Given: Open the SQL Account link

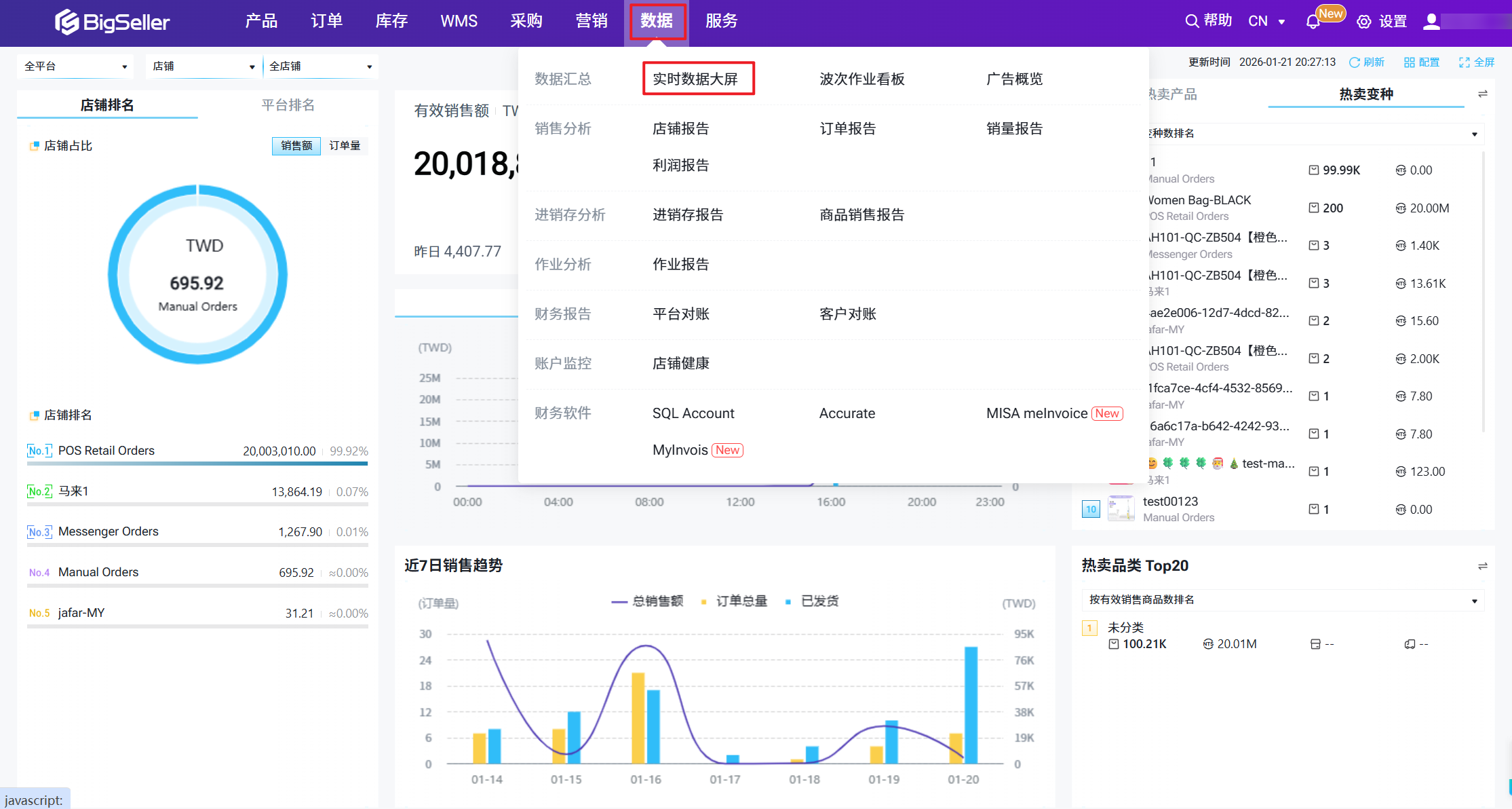Looking at the screenshot, I should 693,413.
